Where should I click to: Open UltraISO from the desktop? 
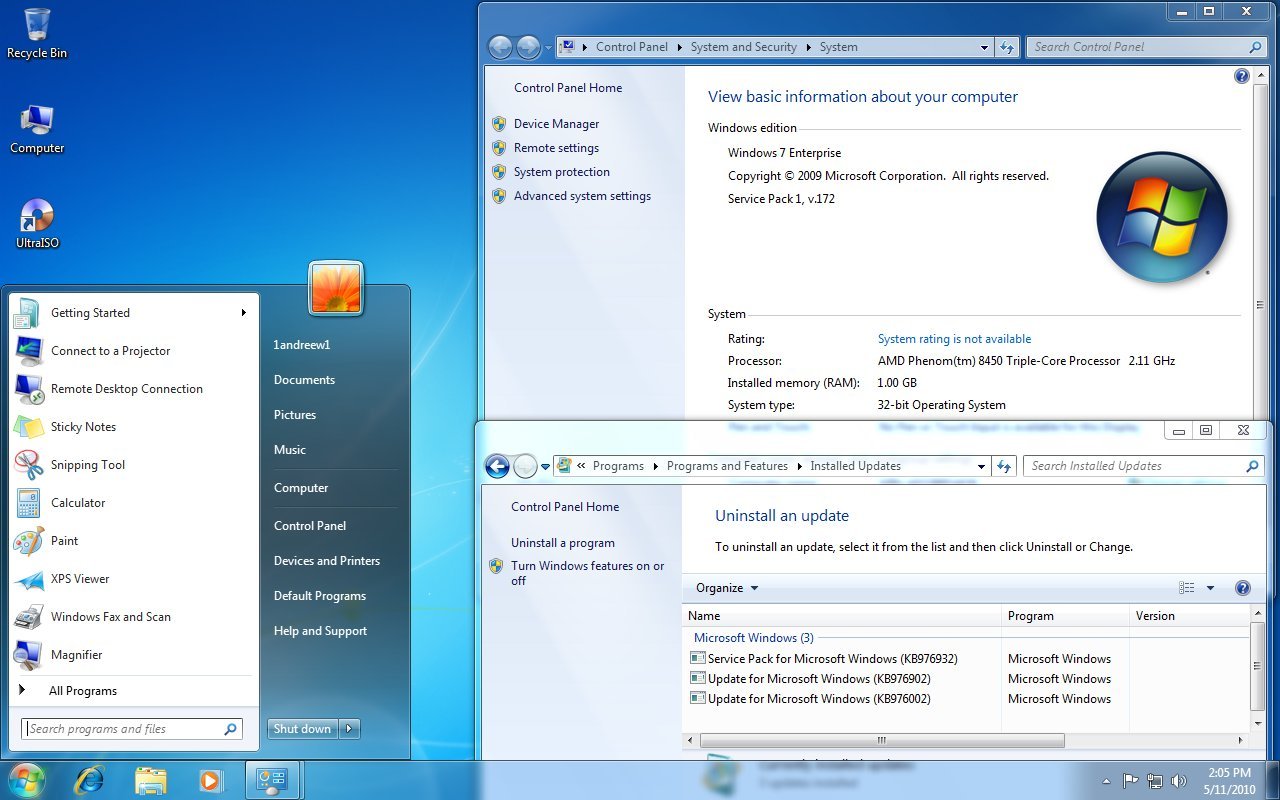[x=36, y=215]
